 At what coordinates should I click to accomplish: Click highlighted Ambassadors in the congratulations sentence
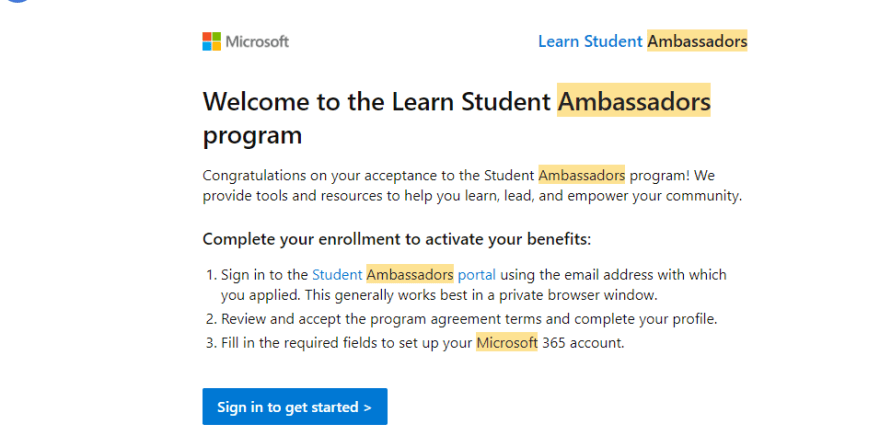coord(581,175)
